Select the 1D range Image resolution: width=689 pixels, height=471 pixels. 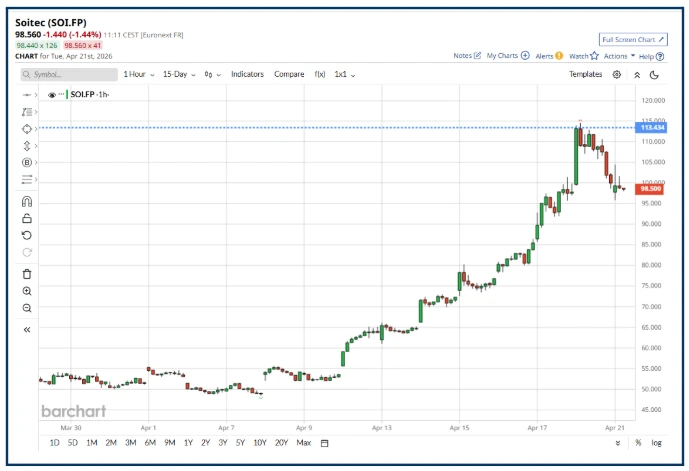(54, 443)
